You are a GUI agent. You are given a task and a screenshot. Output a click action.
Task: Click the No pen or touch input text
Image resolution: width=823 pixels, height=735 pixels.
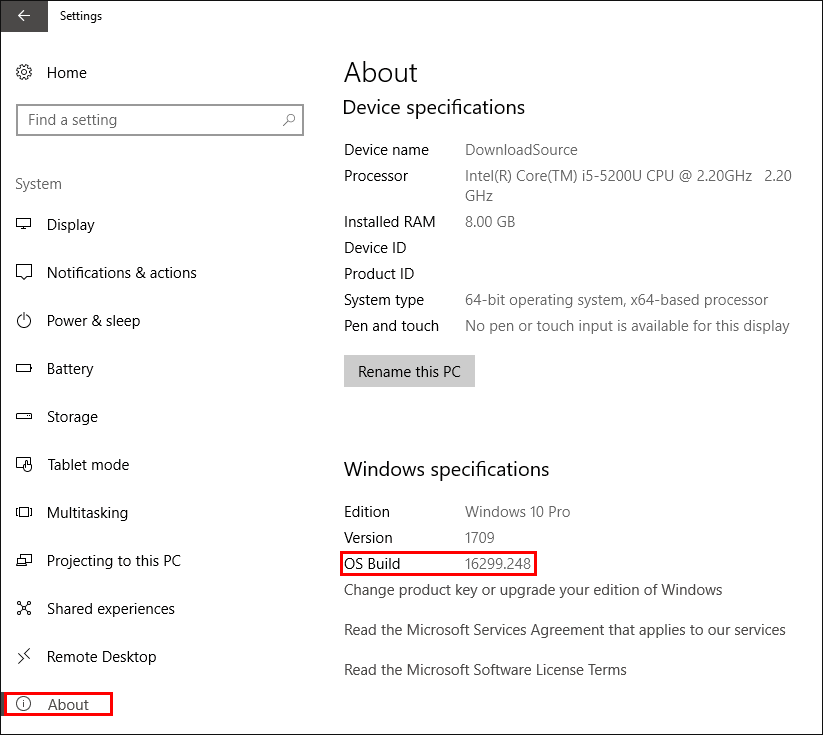click(x=627, y=326)
